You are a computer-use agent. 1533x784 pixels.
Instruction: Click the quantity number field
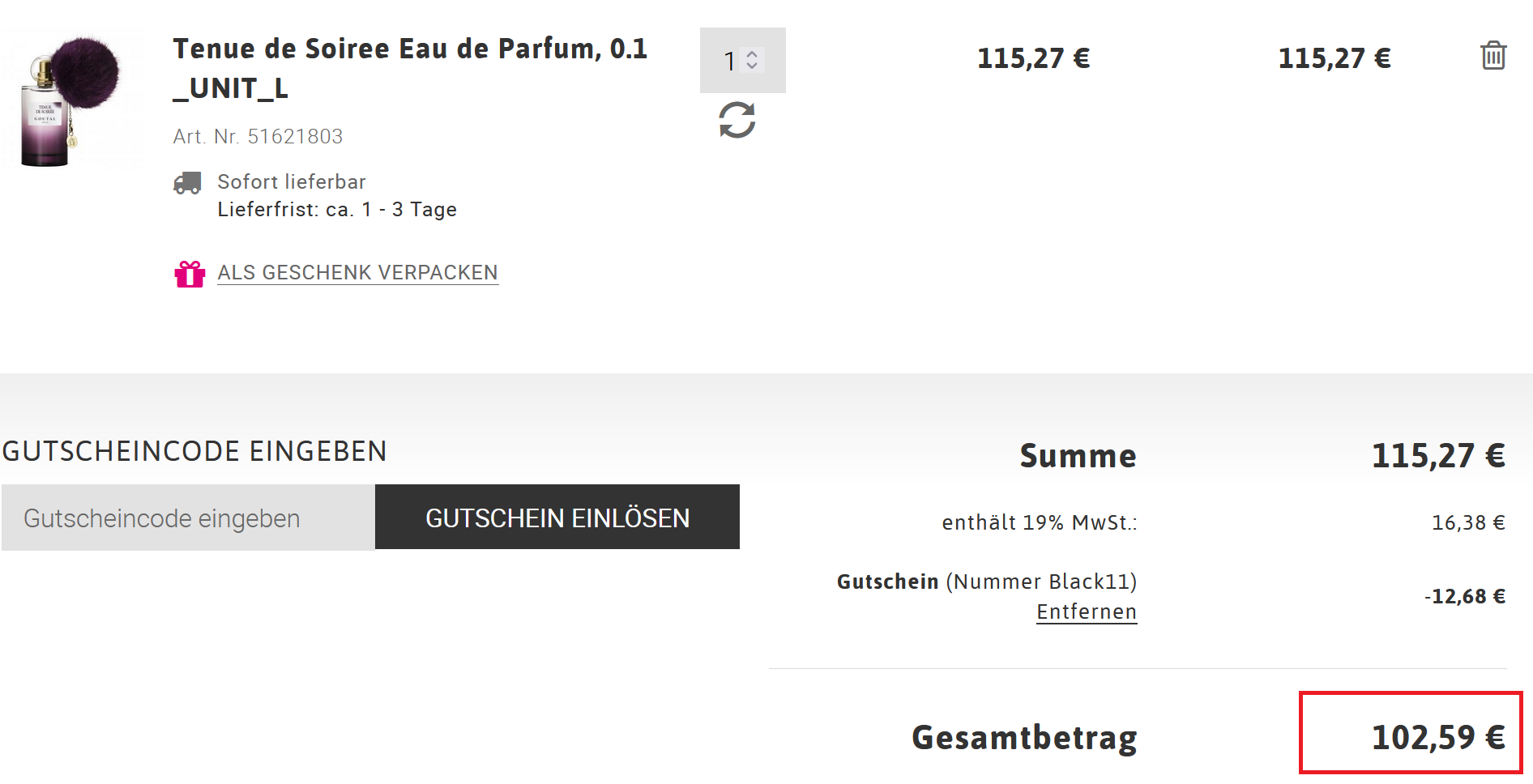point(729,61)
